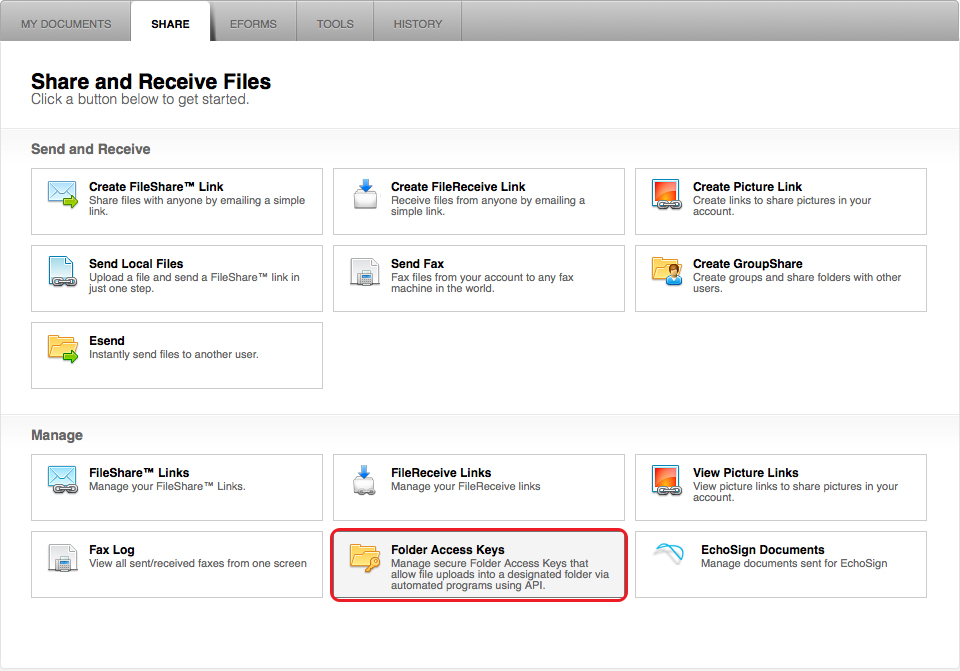Open the "EchoSign Documents" title

coord(763,550)
